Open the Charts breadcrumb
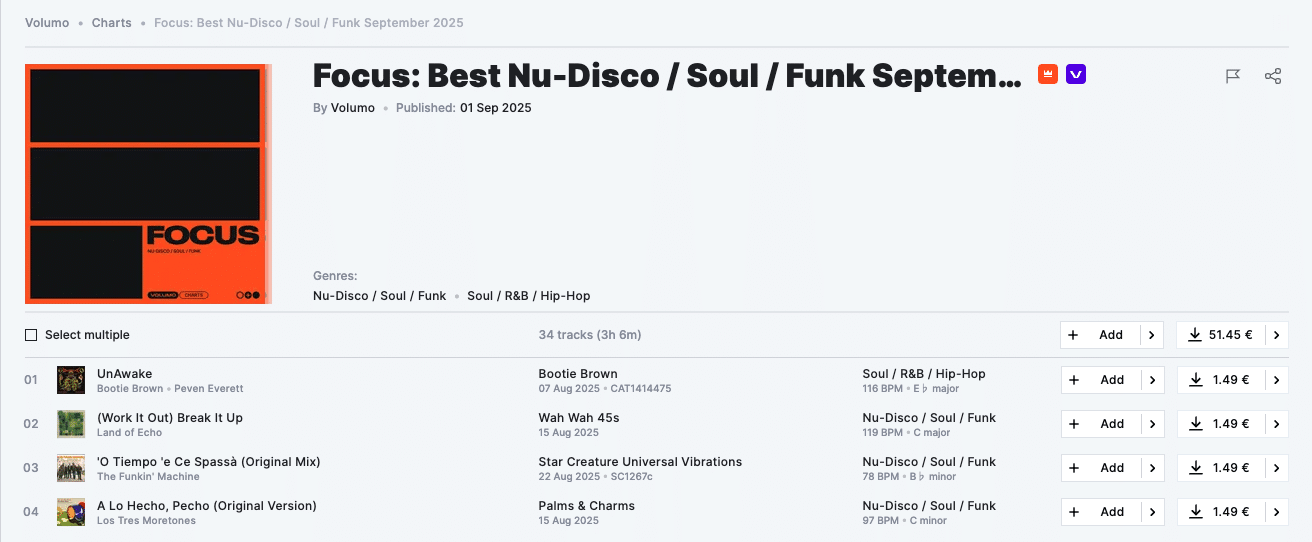The height and width of the screenshot is (542, 1312). tap(111, 22)
